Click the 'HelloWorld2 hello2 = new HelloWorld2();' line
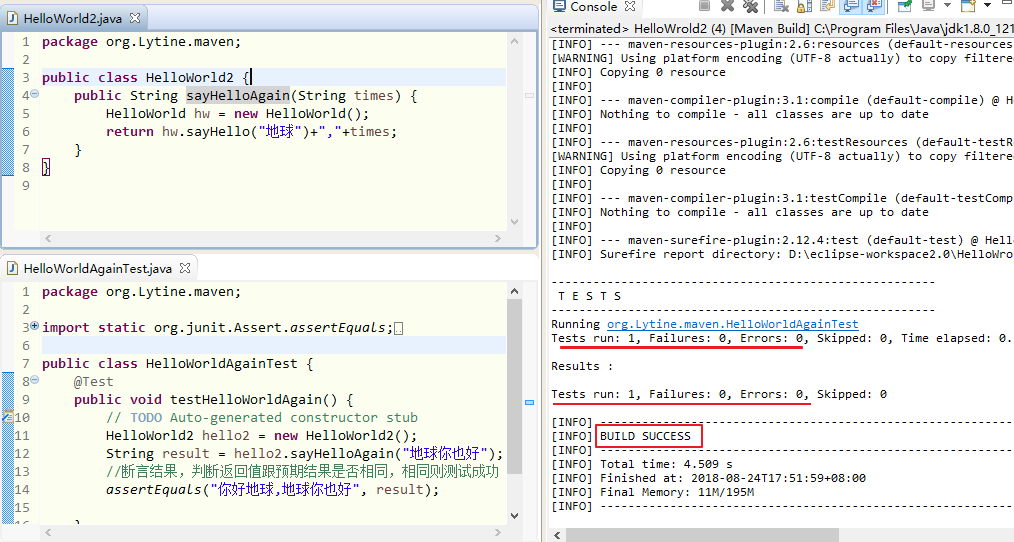This screenshot has height=542, width=1014. pos(261,436)
